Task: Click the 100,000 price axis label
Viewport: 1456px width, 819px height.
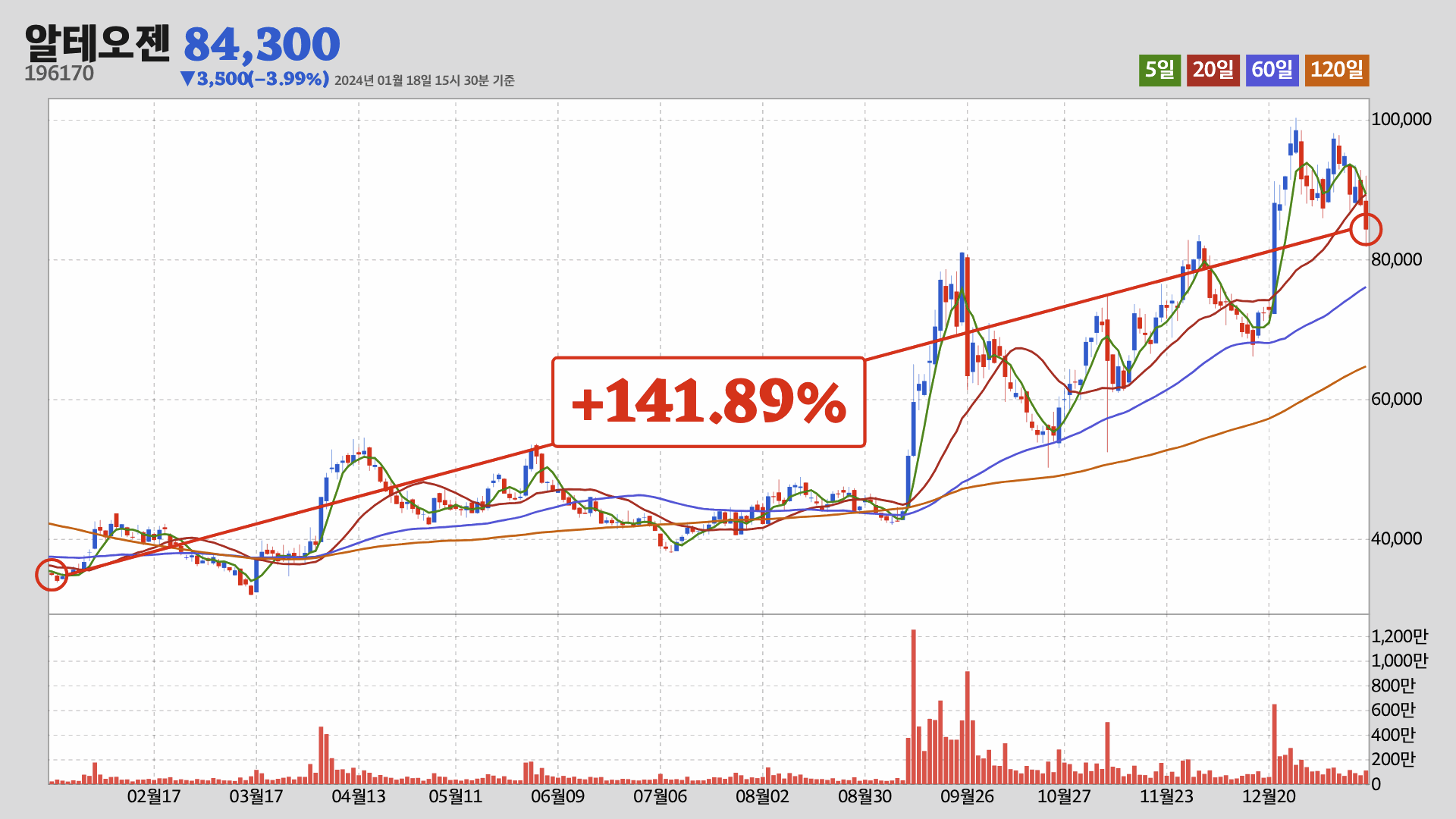Action: [1401, 119]
